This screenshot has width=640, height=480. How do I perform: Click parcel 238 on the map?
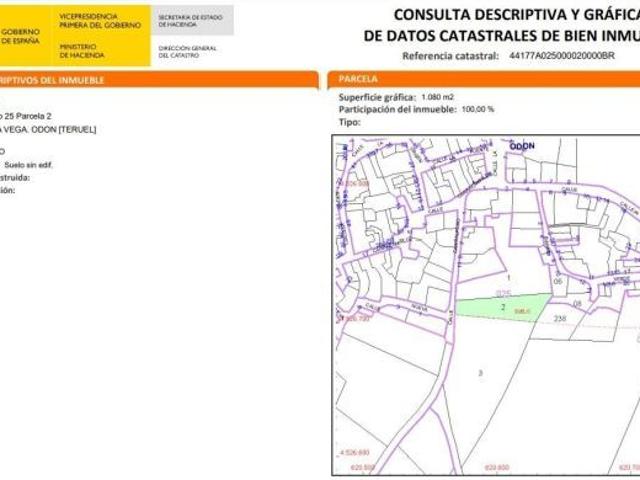point(559,318)
